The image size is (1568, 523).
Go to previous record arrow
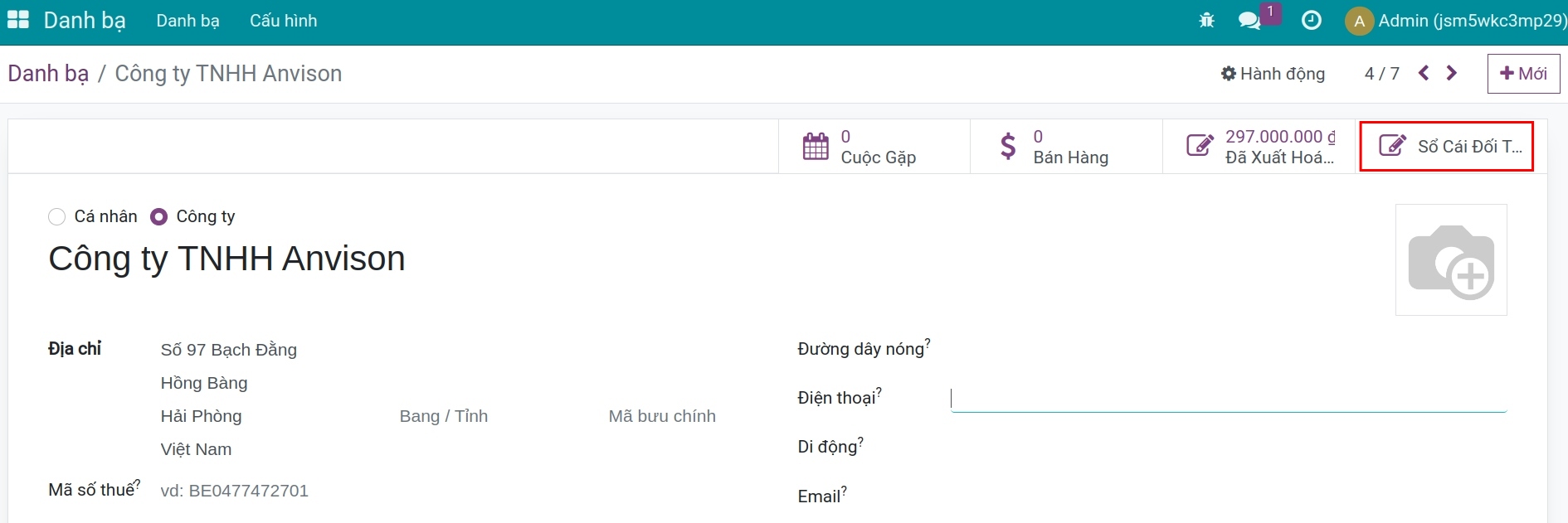point(1424,73)
